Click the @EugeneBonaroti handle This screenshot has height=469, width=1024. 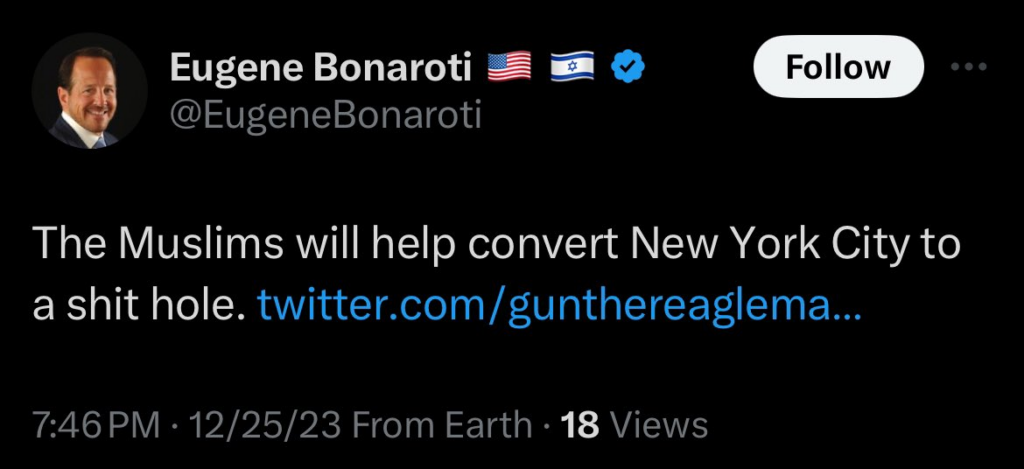coord(325,115)
